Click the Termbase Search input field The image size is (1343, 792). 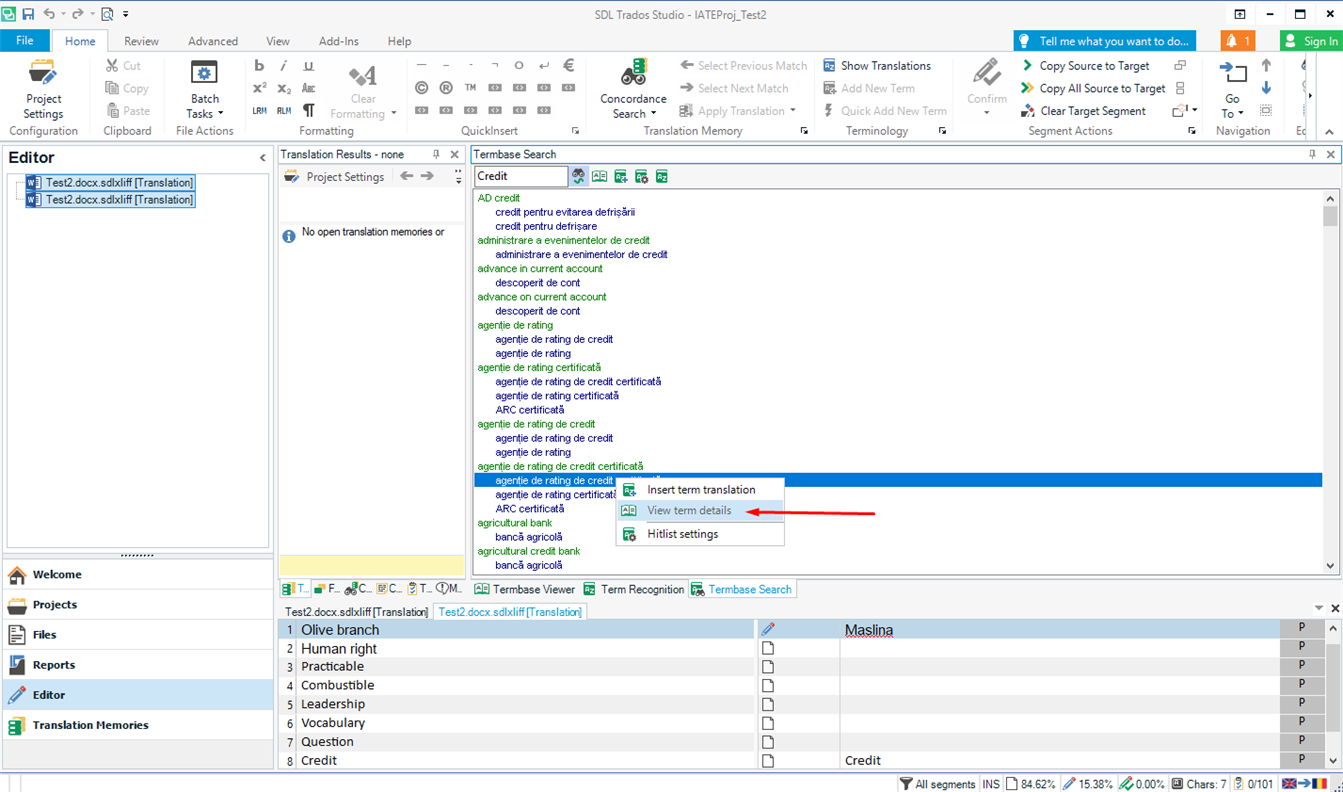[x=520, y=176]
